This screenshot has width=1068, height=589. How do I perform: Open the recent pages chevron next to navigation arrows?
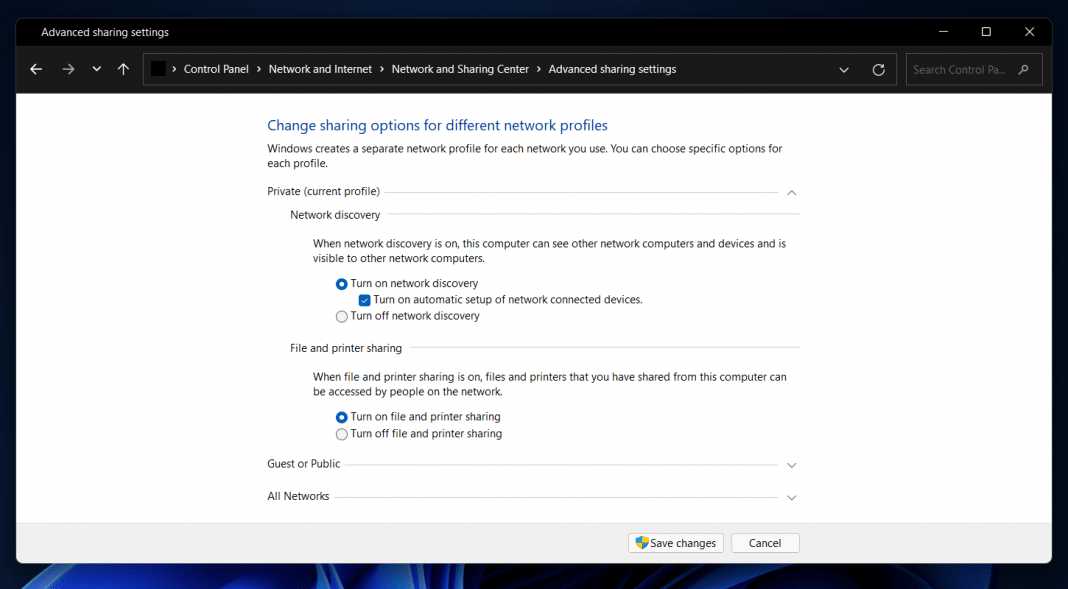tap(96, 69)
